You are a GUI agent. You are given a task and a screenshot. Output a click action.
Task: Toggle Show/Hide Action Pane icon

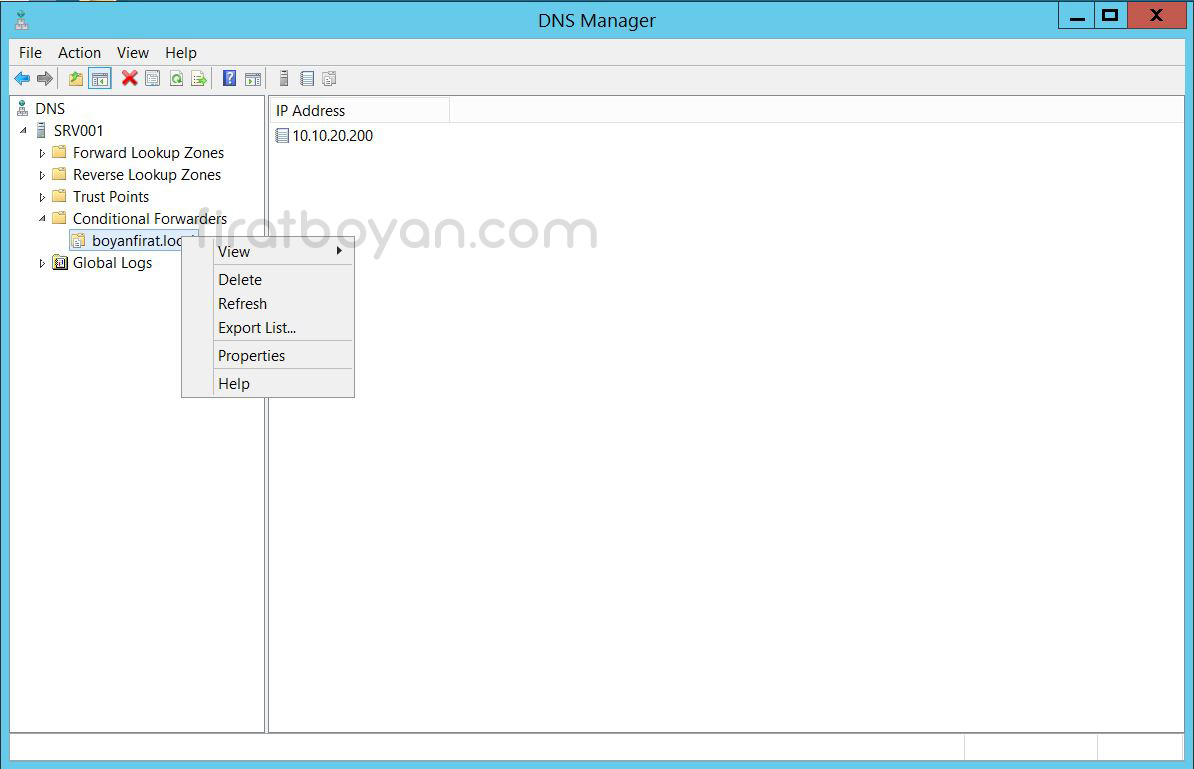[253, 78]
